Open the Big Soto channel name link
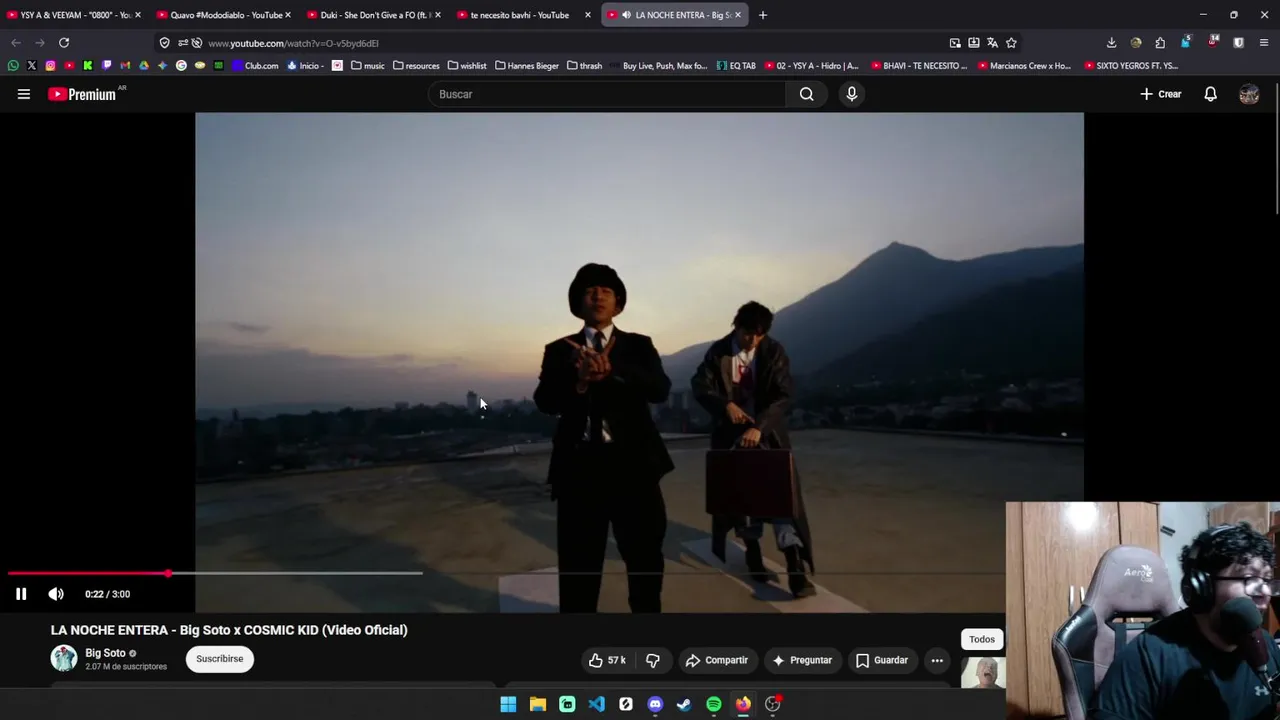 coord(105,653)
